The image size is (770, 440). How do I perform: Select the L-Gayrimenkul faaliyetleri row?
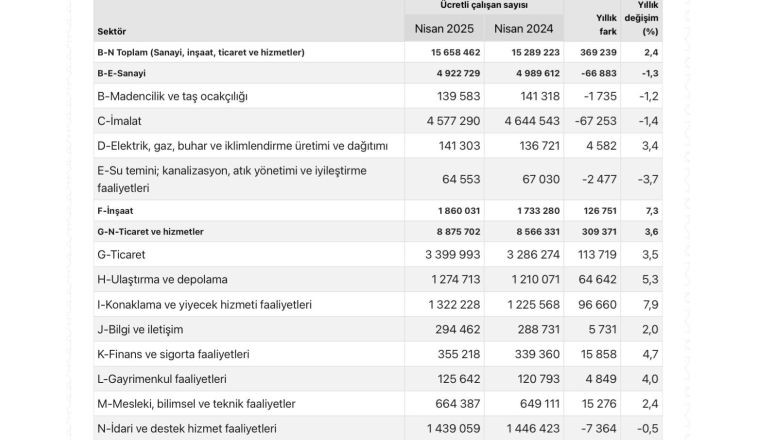click(x=378, y=379)
